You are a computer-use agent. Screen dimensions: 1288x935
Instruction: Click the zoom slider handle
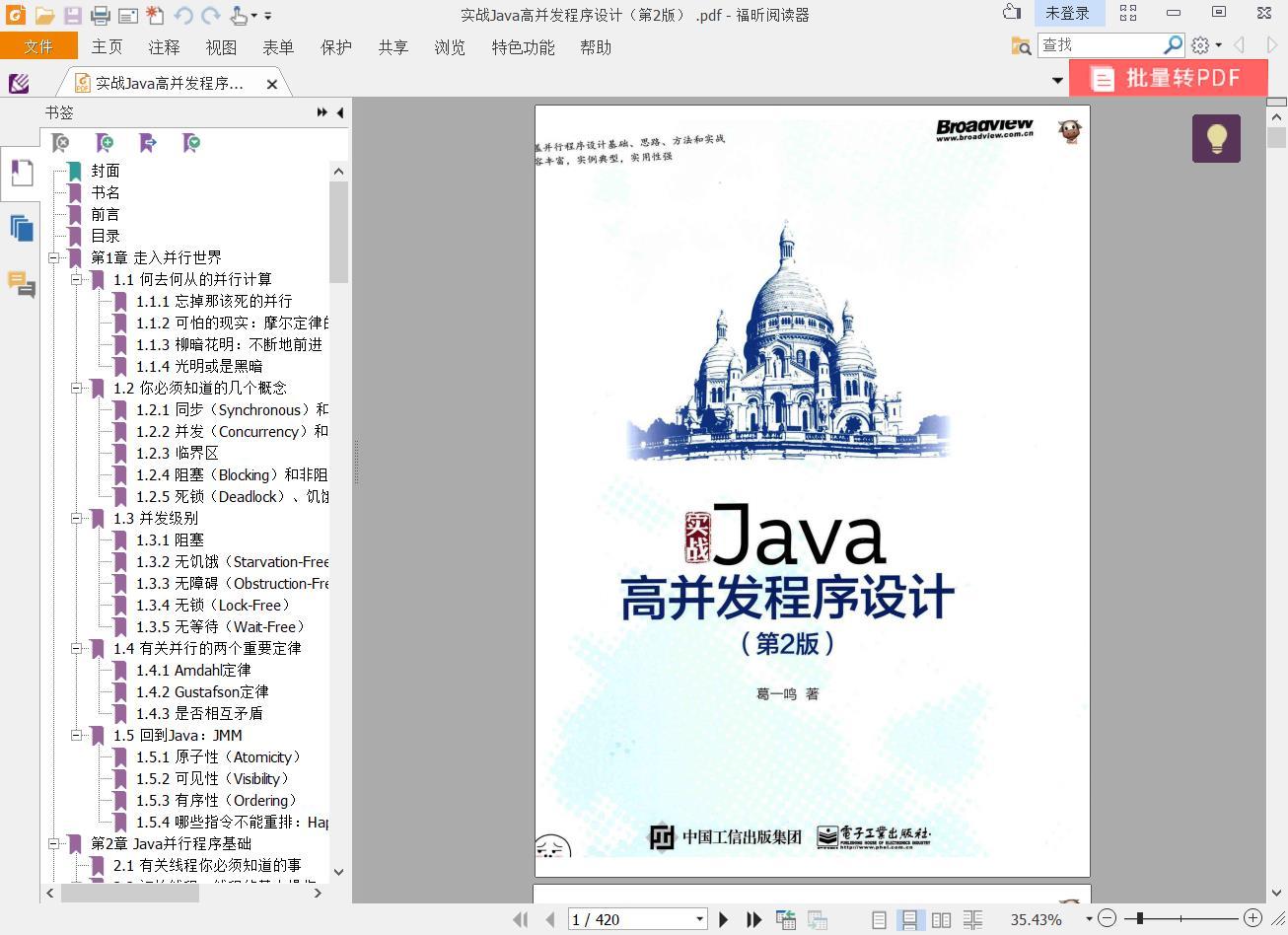click(1140, 918)
